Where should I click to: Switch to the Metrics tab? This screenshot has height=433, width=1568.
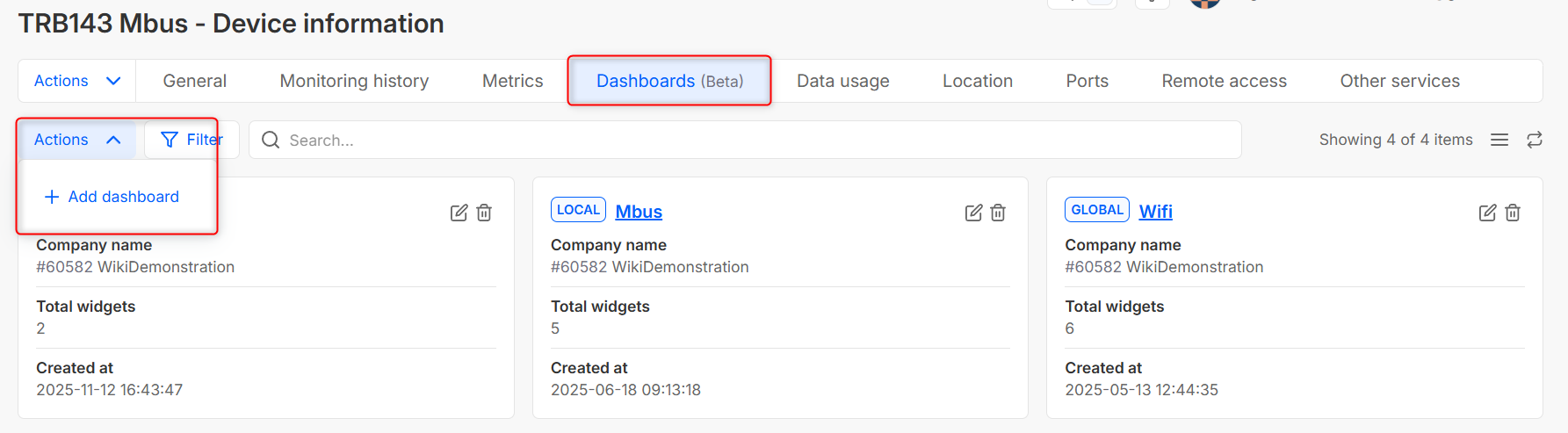[512, 81]
